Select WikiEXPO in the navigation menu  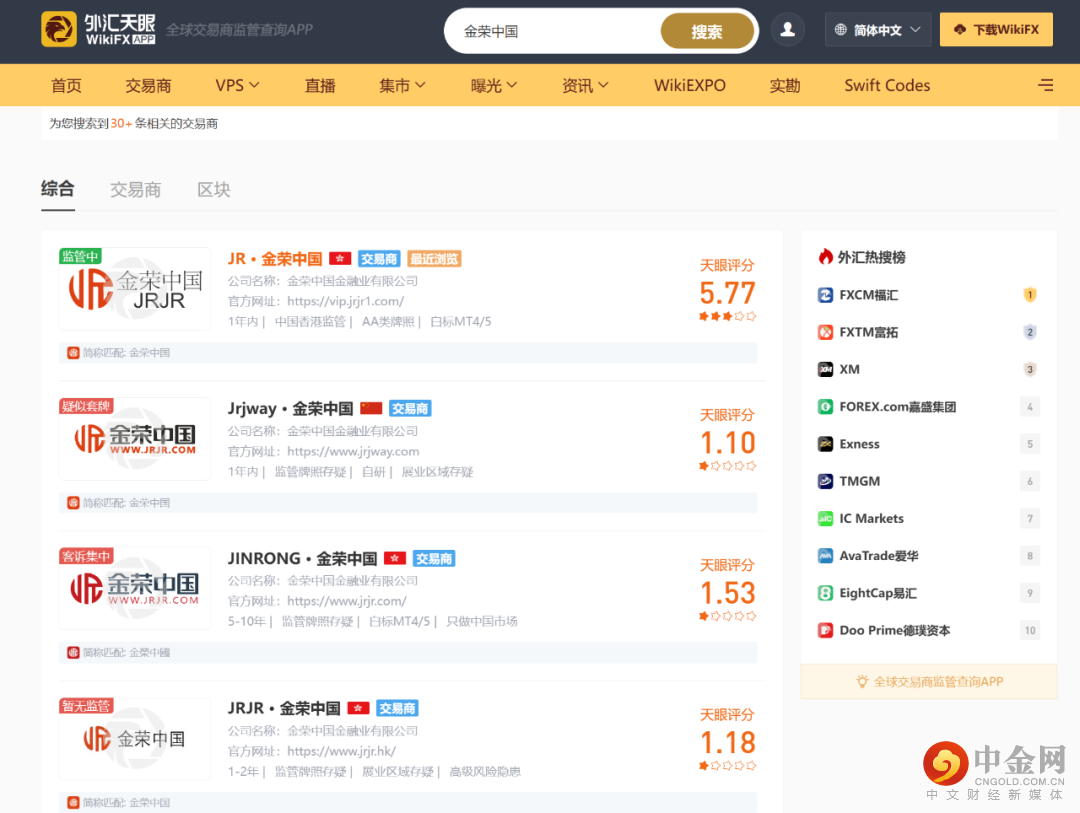[x=689, y=85]
